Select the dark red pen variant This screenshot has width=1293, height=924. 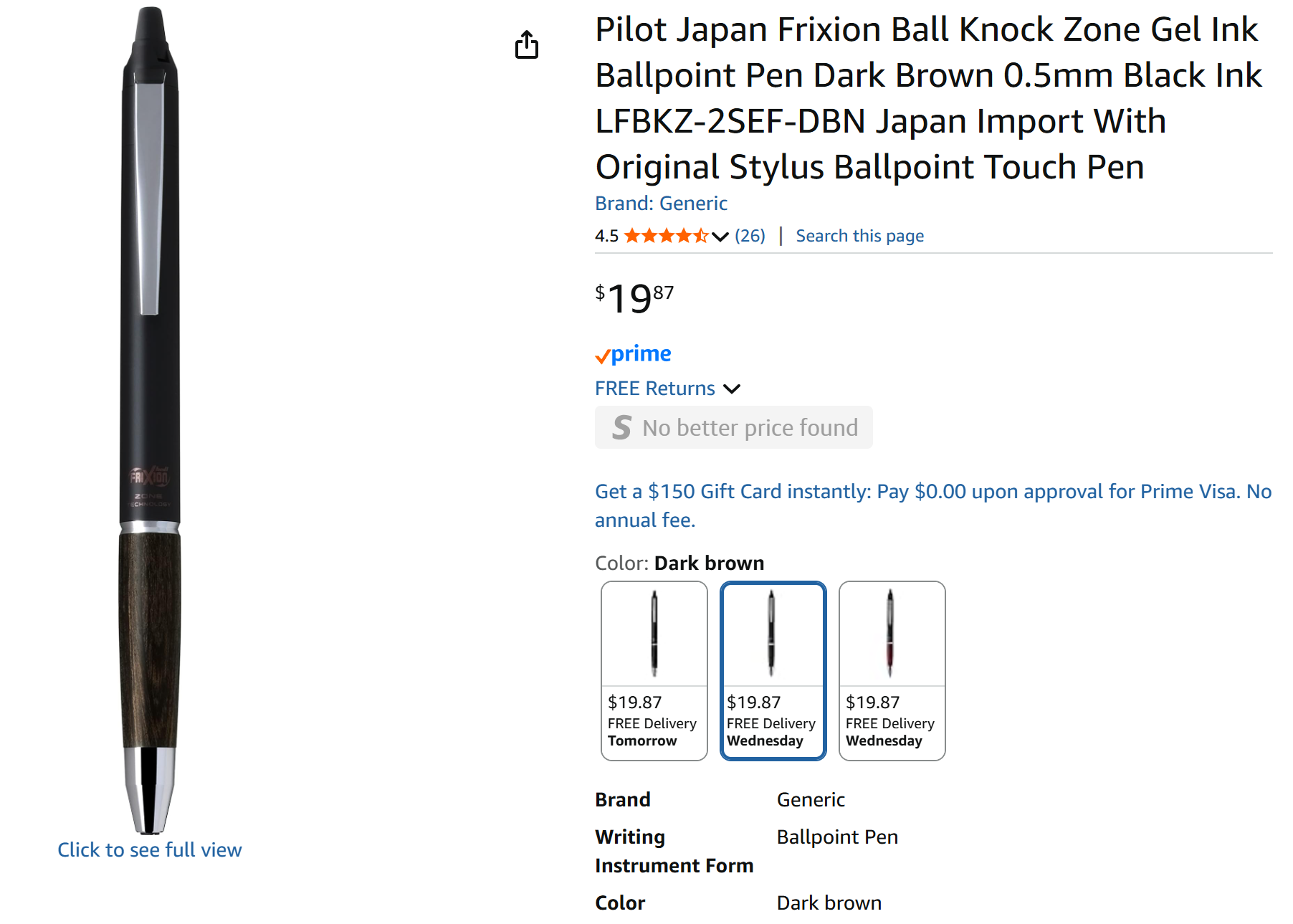point(892,670)
